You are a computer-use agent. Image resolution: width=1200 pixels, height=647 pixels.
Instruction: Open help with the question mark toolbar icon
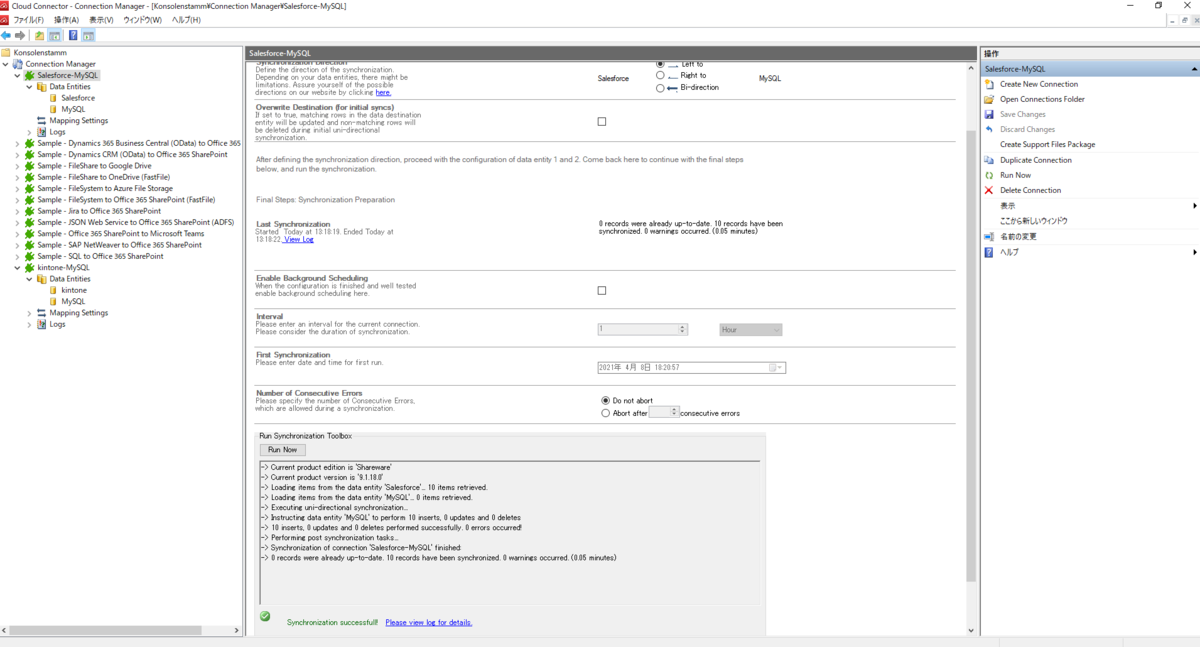point(73,36)
